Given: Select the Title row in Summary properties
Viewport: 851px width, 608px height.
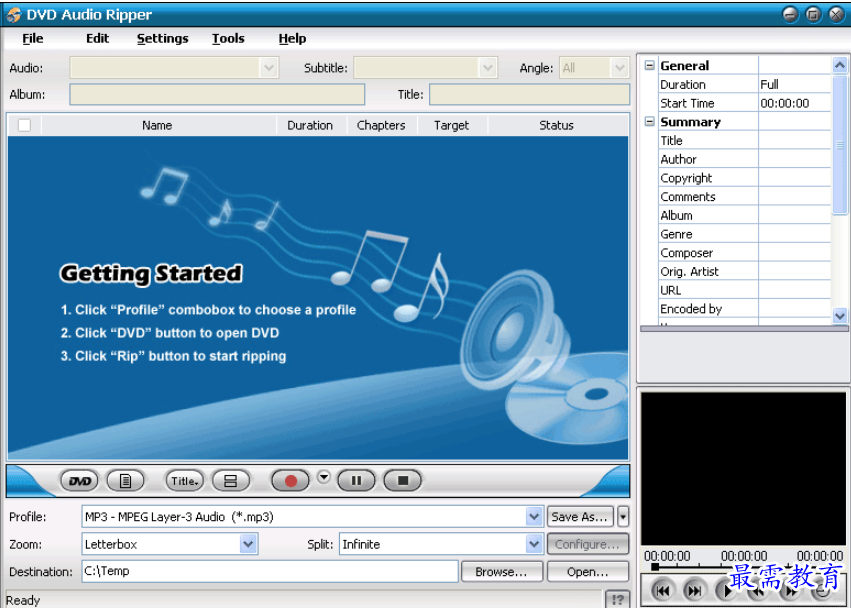Looking at the screenshot, I should click(x=745, y=141).
